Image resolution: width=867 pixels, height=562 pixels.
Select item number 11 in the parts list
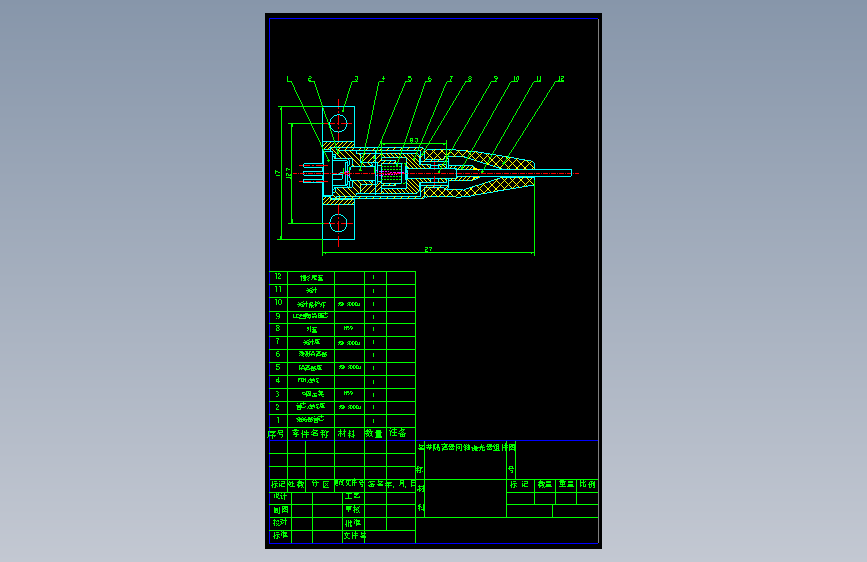coord(278,289)
